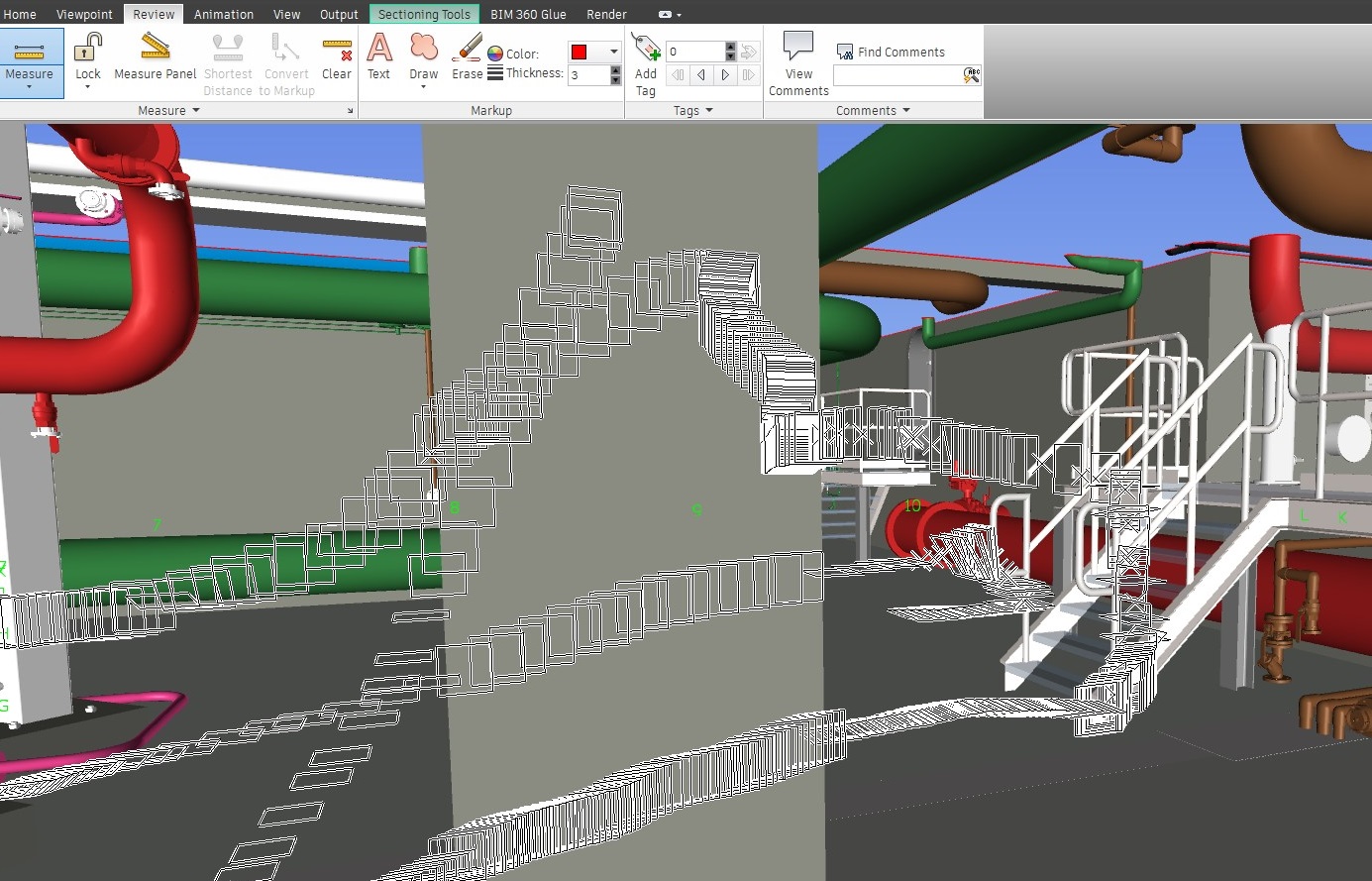Expand the Measure panel title menu
1372x881 pixels.
coord(169,110)
